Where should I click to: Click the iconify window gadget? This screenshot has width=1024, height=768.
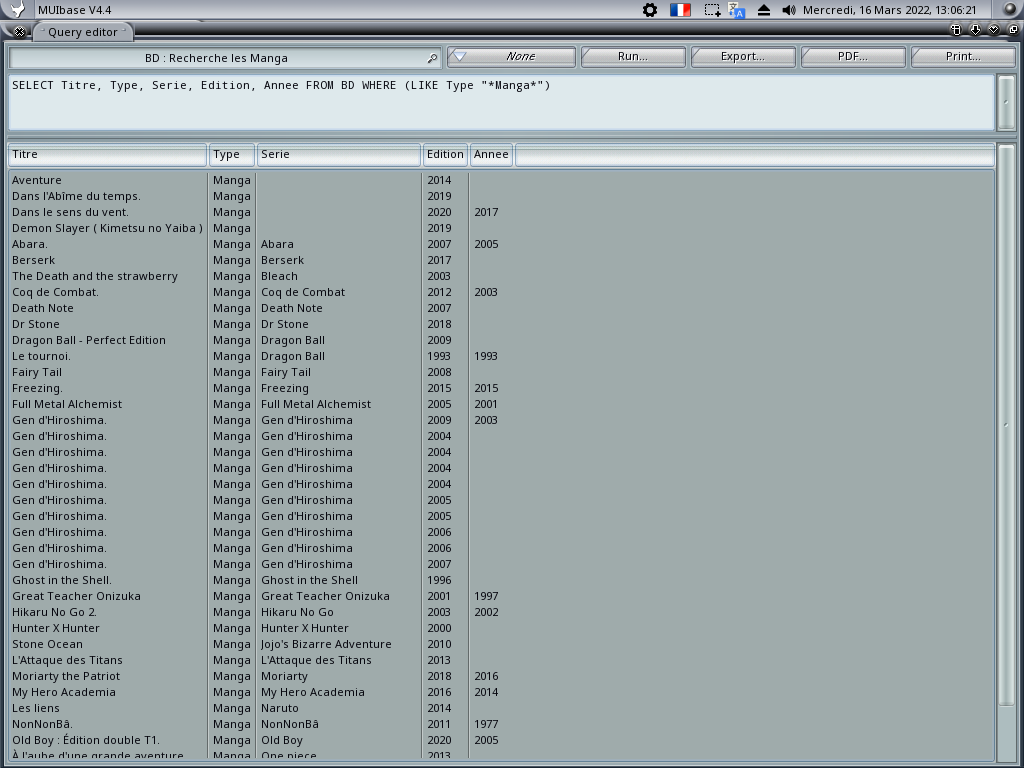(x=956, y=29)
